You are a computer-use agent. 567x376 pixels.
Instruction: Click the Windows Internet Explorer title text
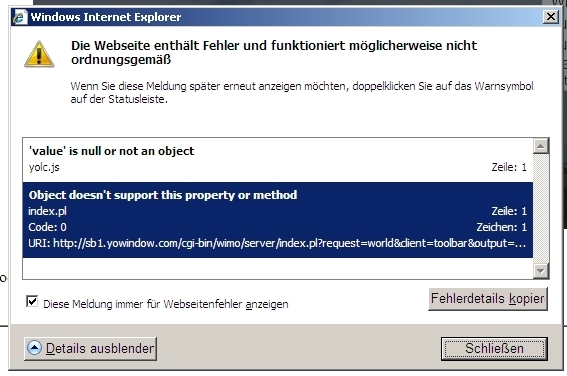click(x=106, y=17)
